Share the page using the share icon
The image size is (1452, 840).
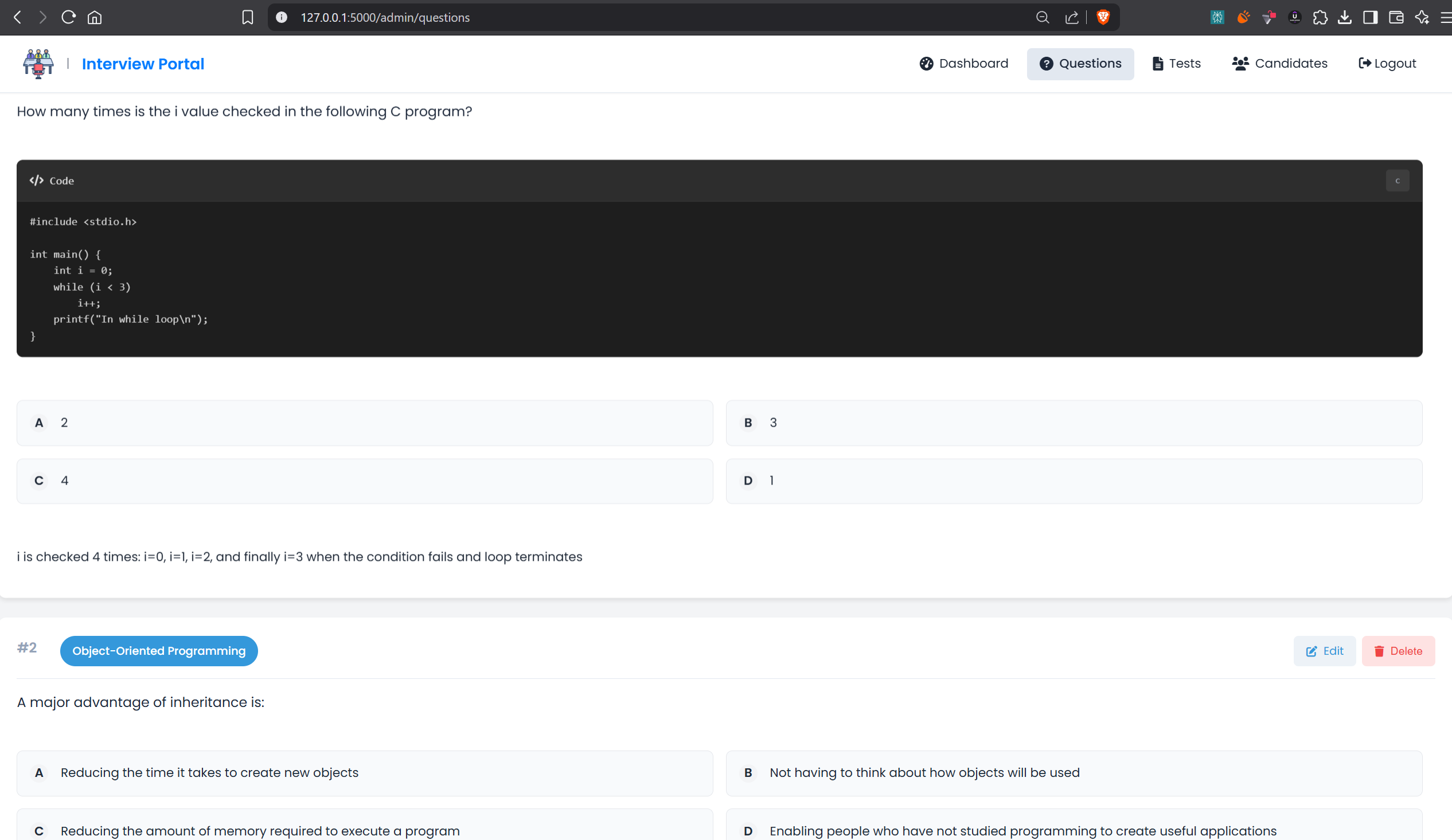pos(1072,17)
